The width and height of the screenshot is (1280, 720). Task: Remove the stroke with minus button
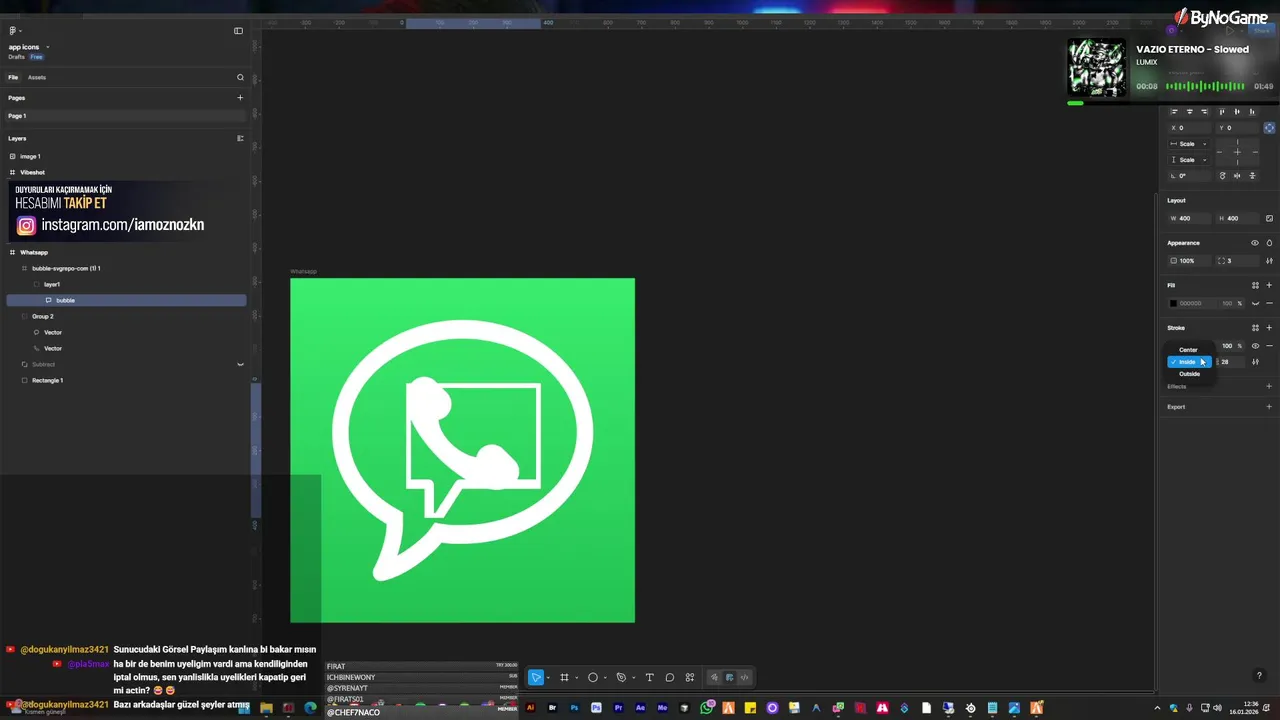point(1269,346)
